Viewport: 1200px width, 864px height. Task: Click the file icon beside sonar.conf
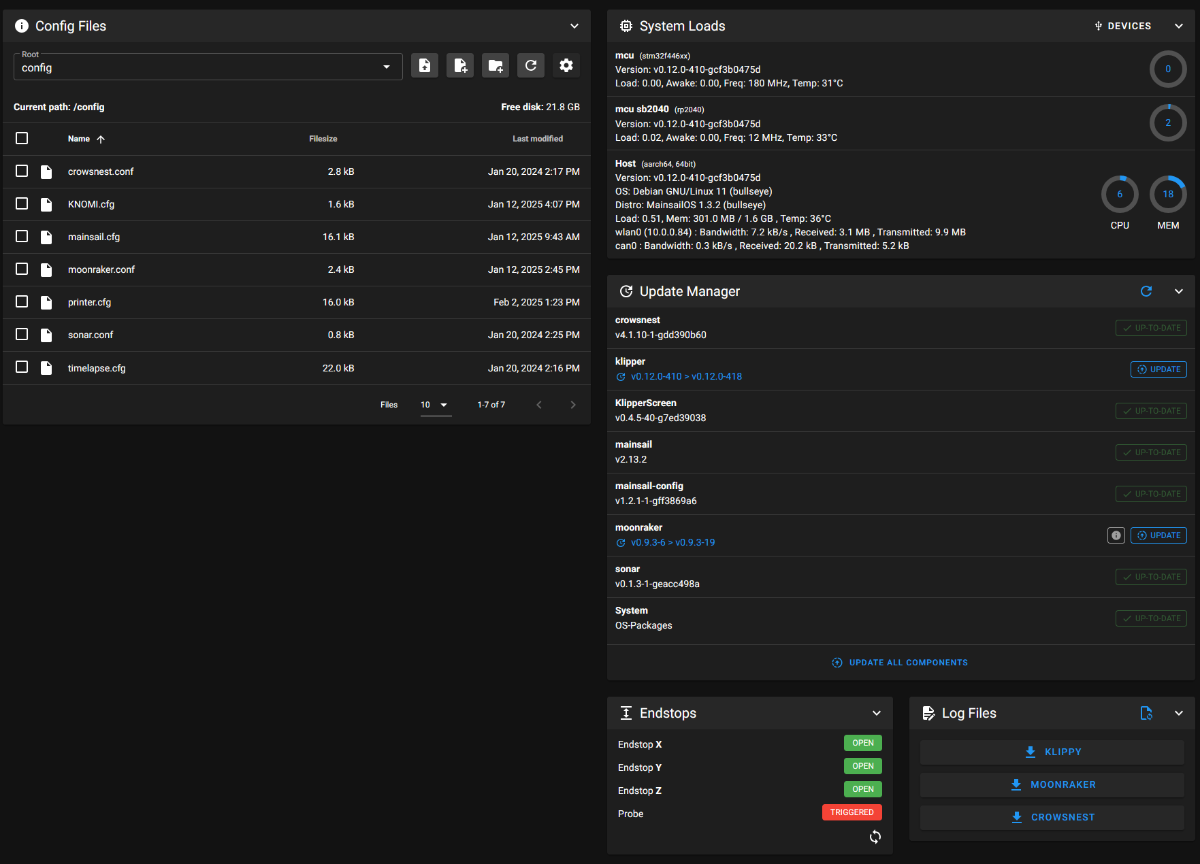tap(46, 335)
